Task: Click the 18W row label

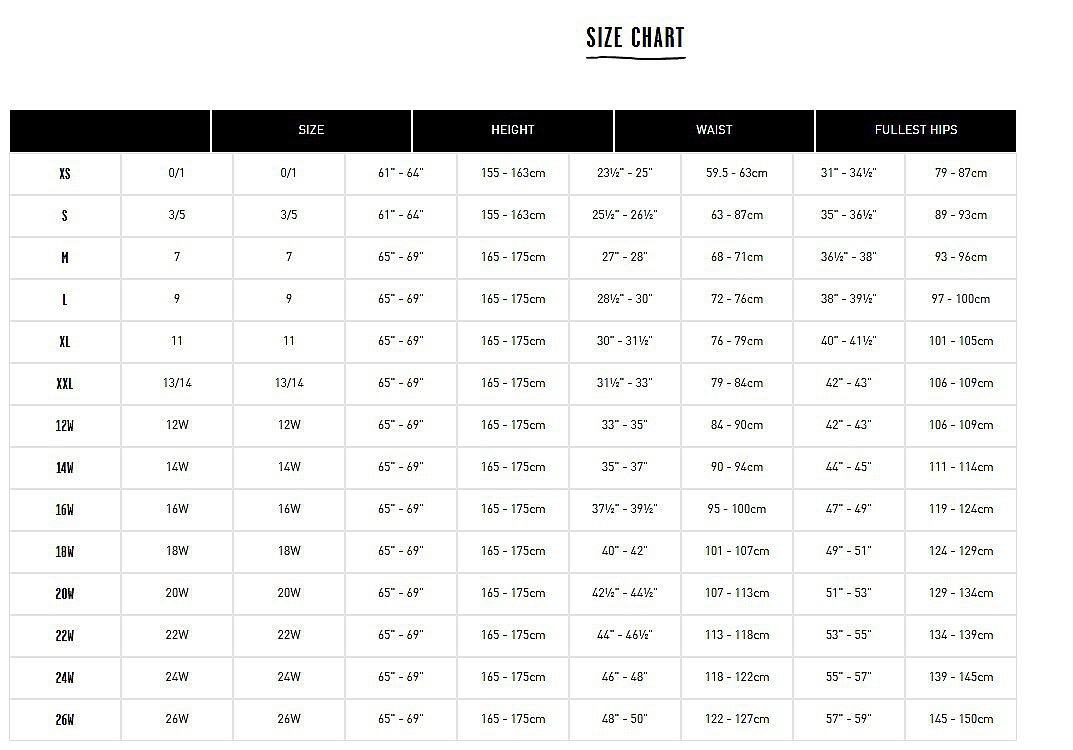Action: [x=65, y=552]
